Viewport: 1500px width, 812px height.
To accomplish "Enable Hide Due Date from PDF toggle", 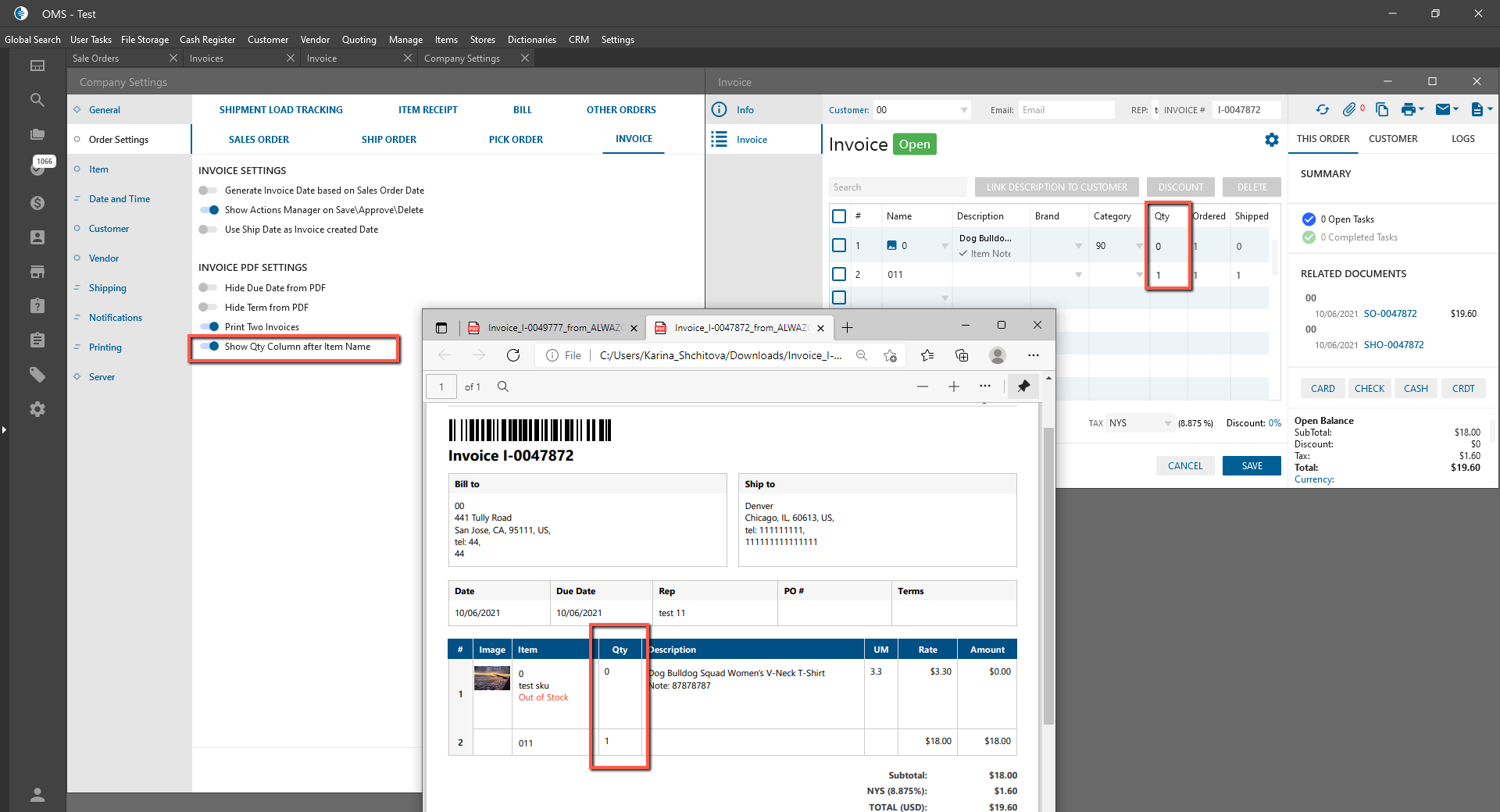I will point(208,288).
